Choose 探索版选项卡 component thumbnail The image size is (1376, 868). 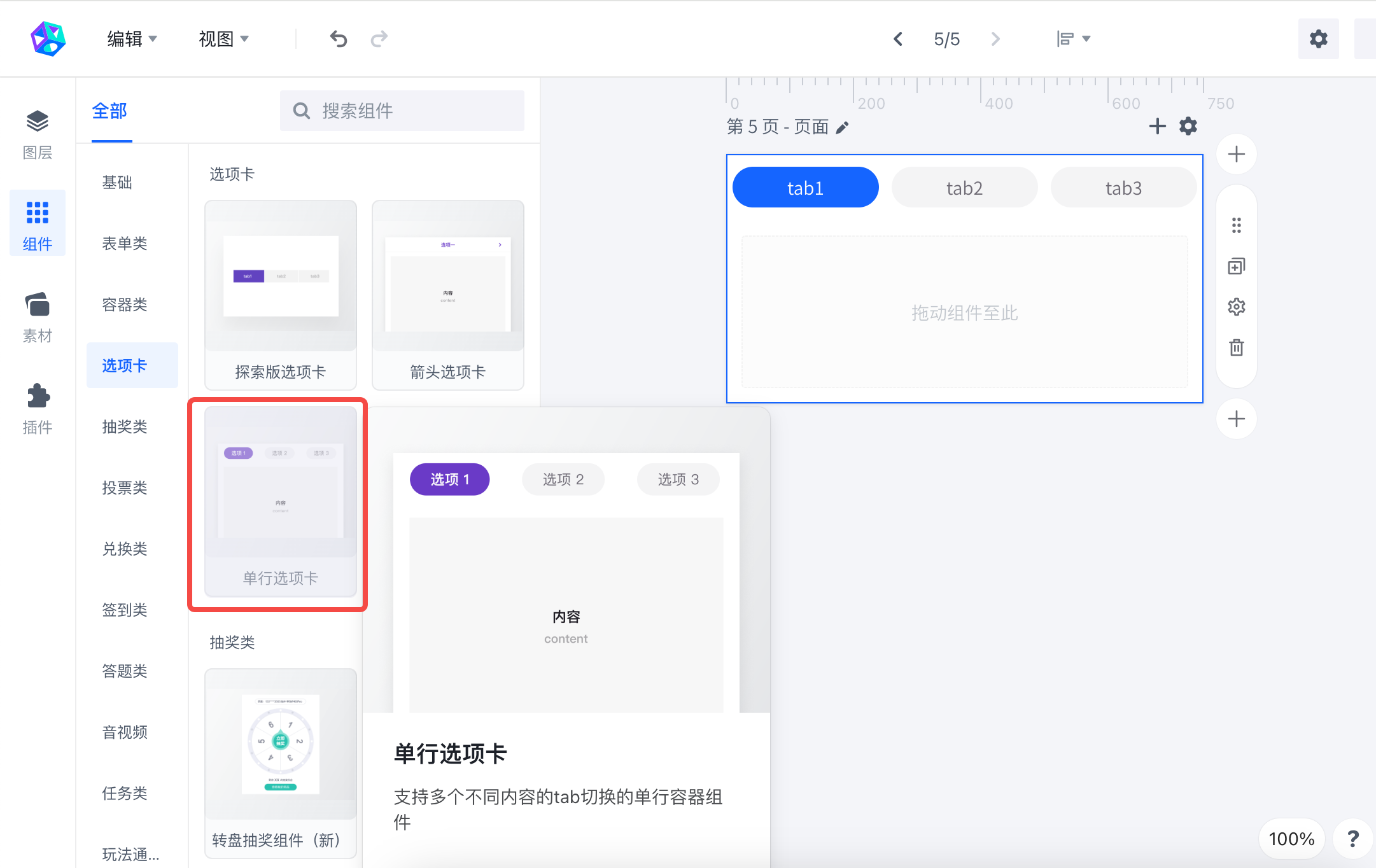pos(281,295)
